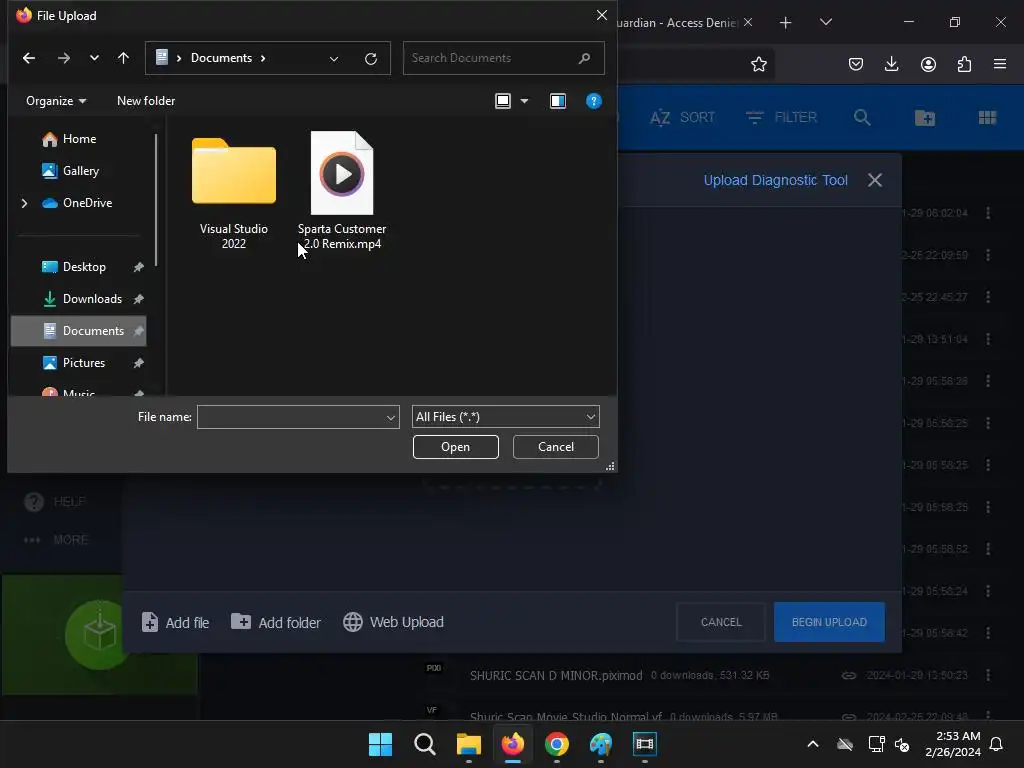The width and height of the screenshot is (1024, 768).
Task: Click the BEGIN UPLOAD button
Action: [x=829, y=622]
